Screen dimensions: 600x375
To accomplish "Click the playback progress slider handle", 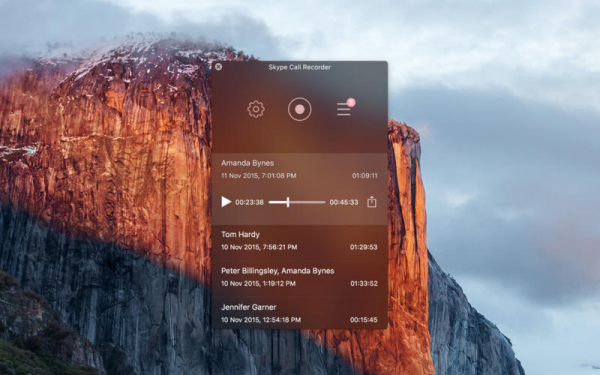I will pos(288,202).
